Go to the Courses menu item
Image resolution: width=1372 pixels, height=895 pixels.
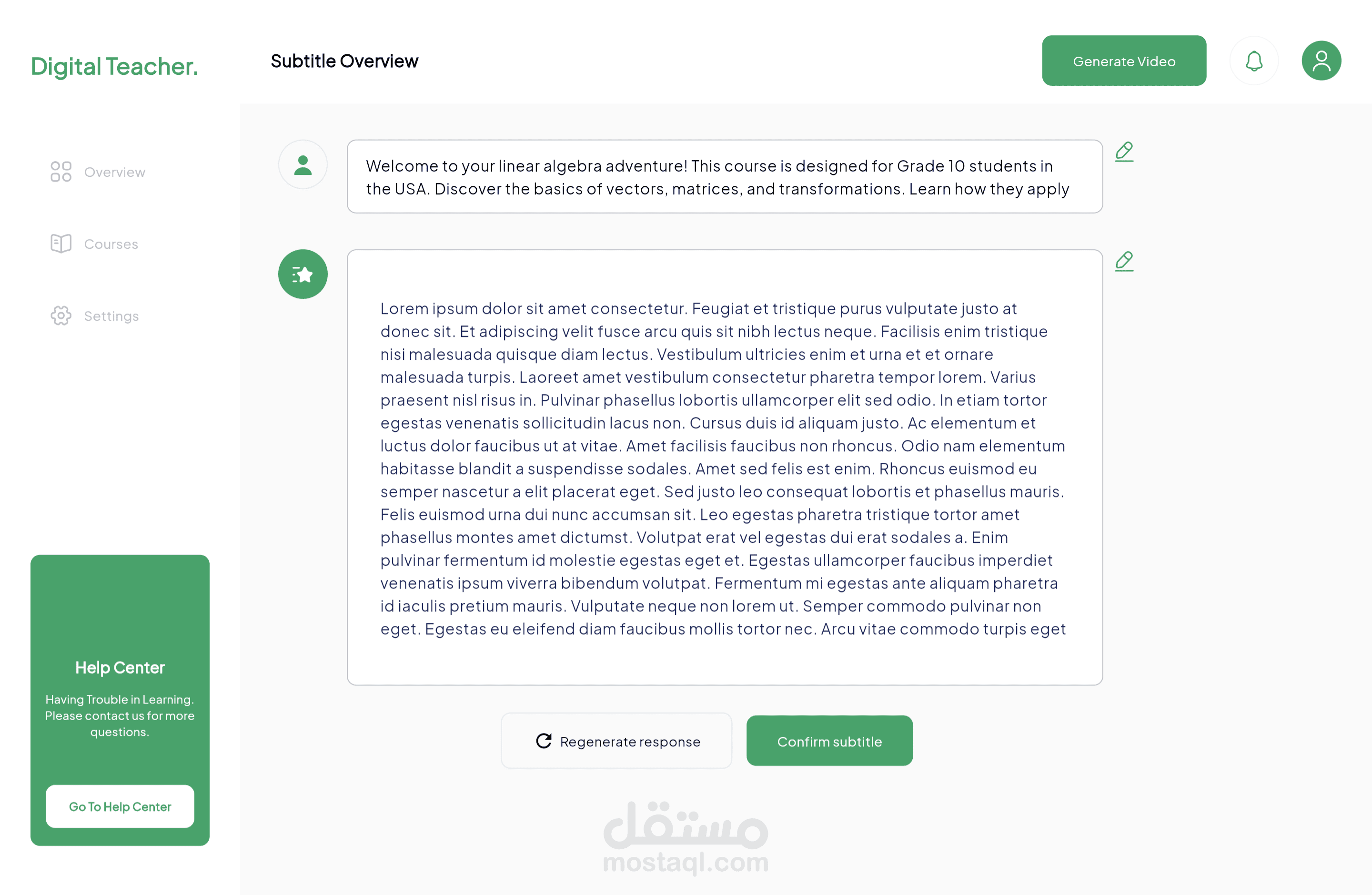point(111,244)
